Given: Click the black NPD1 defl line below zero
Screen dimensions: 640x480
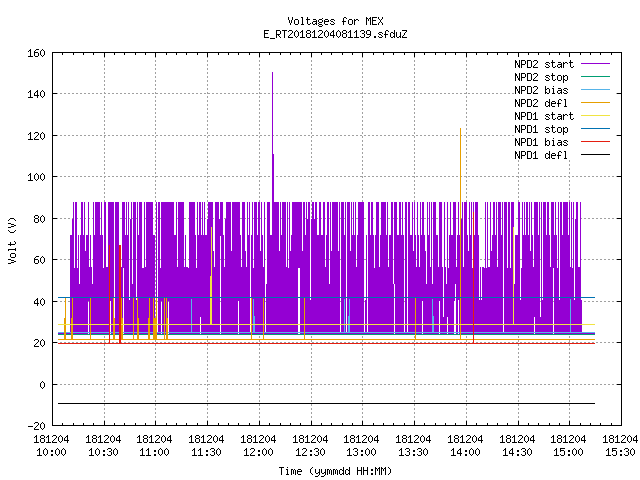Looking at the screenshot, I should (x=327, y=404).
